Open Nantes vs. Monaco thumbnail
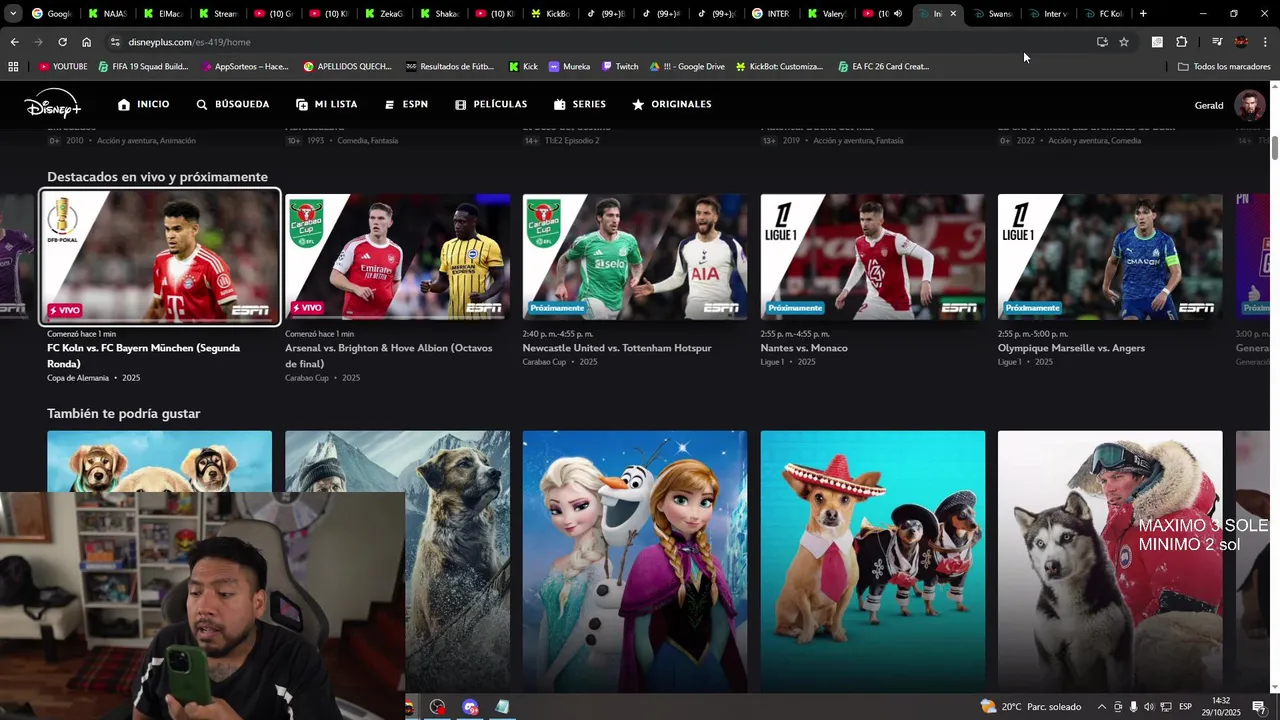Screen dimensions: 1280x720 click(872, 257)
